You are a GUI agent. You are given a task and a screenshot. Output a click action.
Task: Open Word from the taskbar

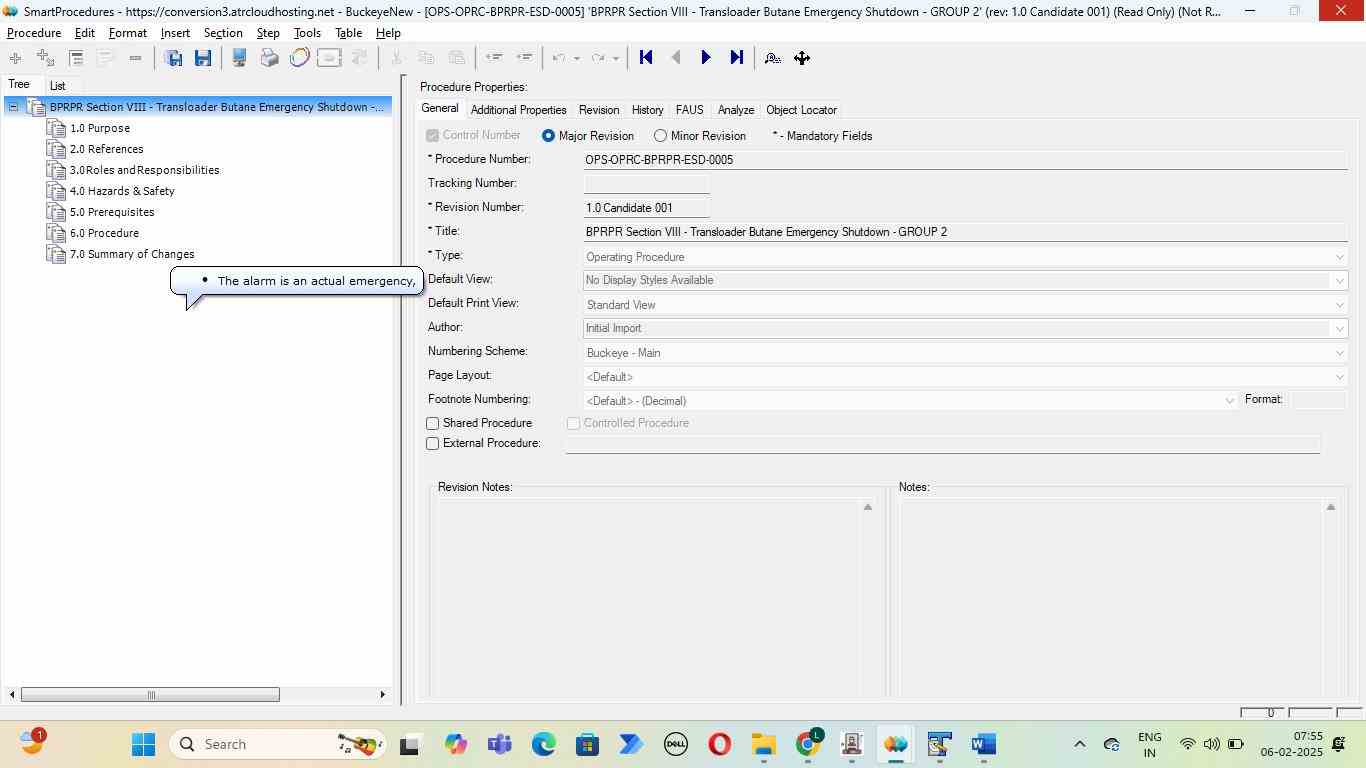pyautogui.click(x=983, y=744)
